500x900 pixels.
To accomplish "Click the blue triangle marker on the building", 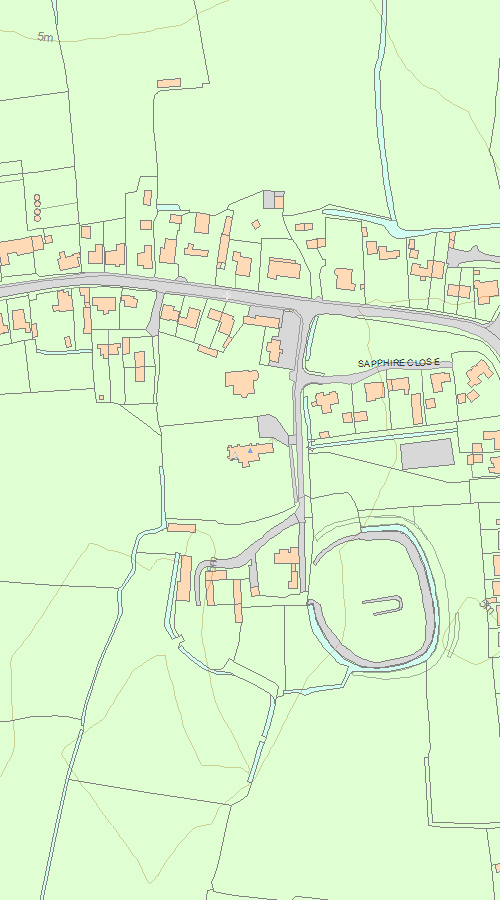I will coord(250,451).
